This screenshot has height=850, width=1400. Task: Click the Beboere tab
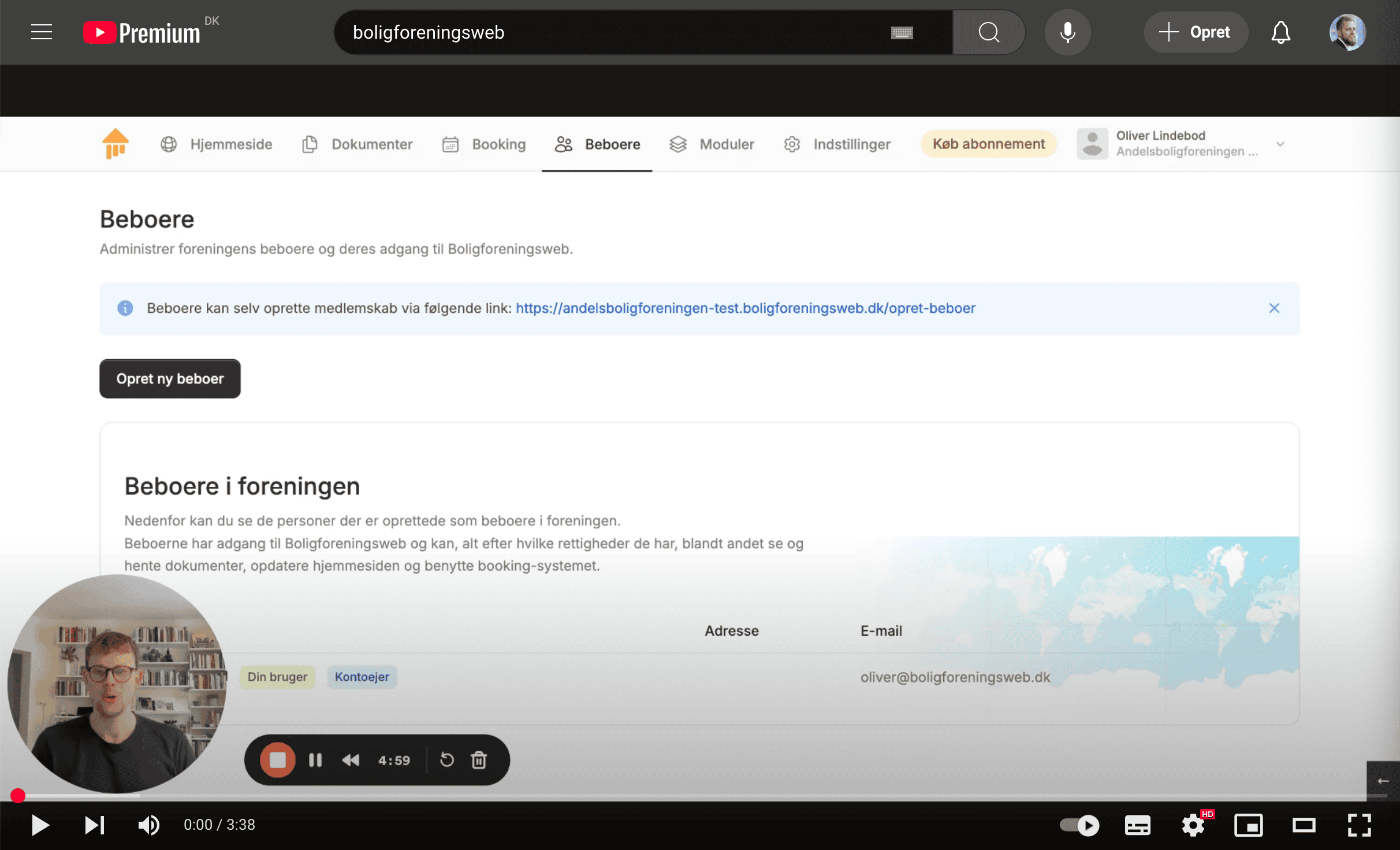[x=597, y=144]
